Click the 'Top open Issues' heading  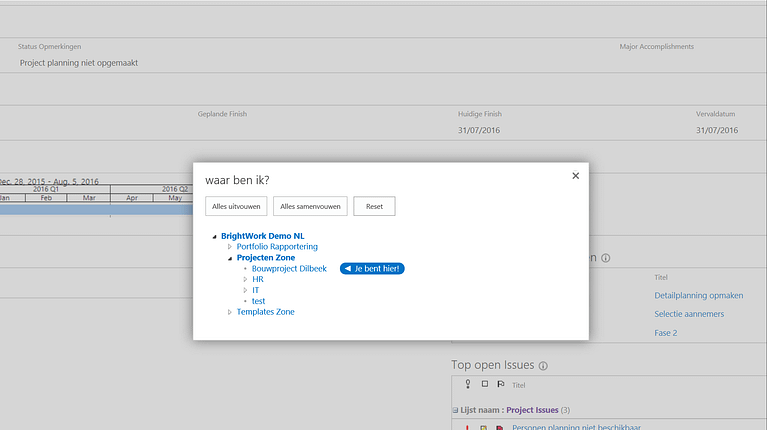(x=493, y=365)
